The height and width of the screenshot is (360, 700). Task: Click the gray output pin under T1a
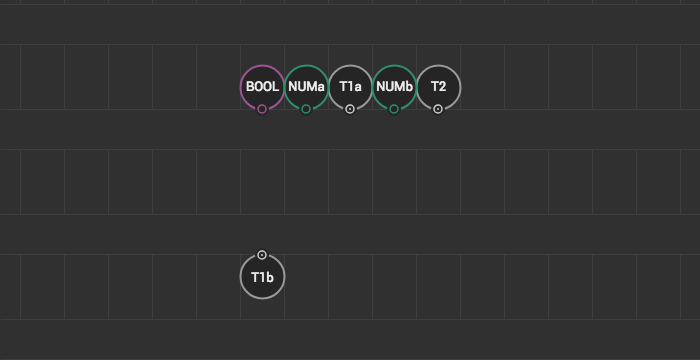tap(350, 109)
